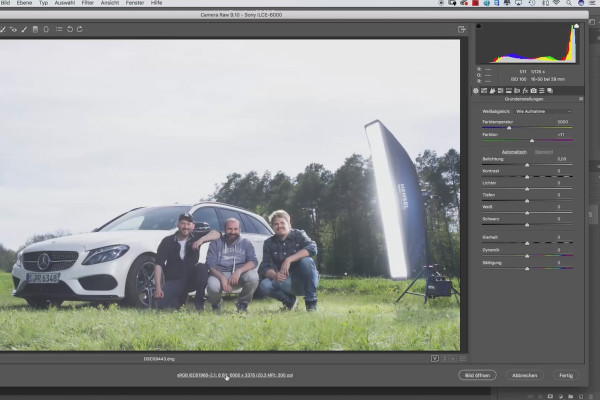Click the Weiß slider handle
The width and height of the screenshot is (600, 400).
click(x=527, y=213)
